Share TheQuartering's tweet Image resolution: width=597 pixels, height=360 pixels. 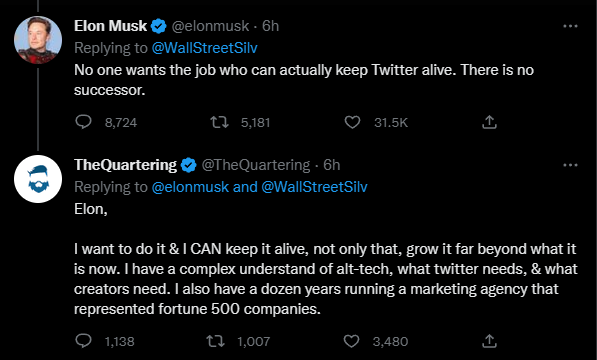click(x=489, y=341)
